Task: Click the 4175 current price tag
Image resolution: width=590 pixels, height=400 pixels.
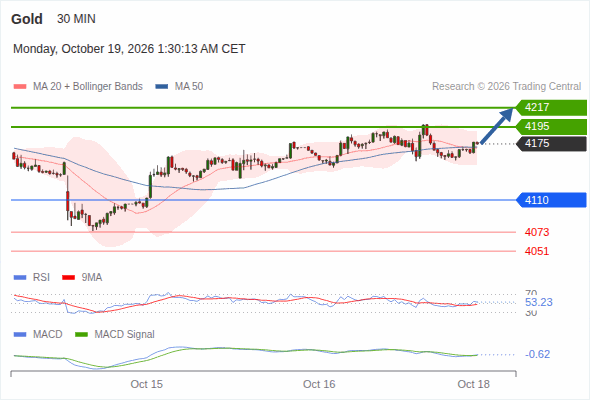Action: click(x=551, y=144)
